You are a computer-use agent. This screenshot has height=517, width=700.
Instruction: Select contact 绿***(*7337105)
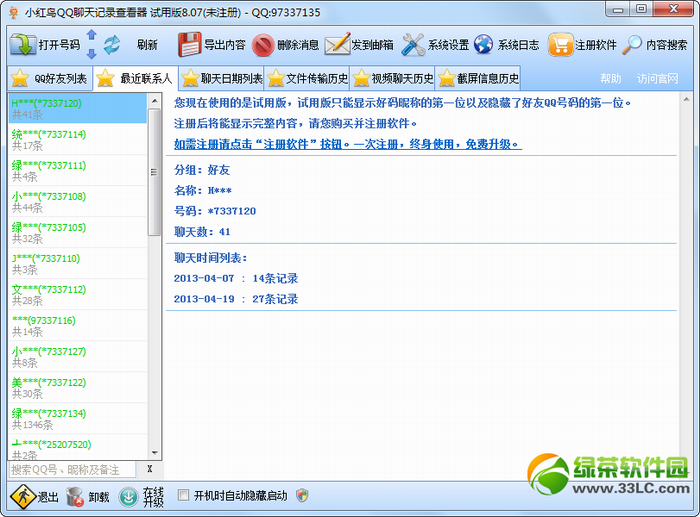tap(78, 233)
